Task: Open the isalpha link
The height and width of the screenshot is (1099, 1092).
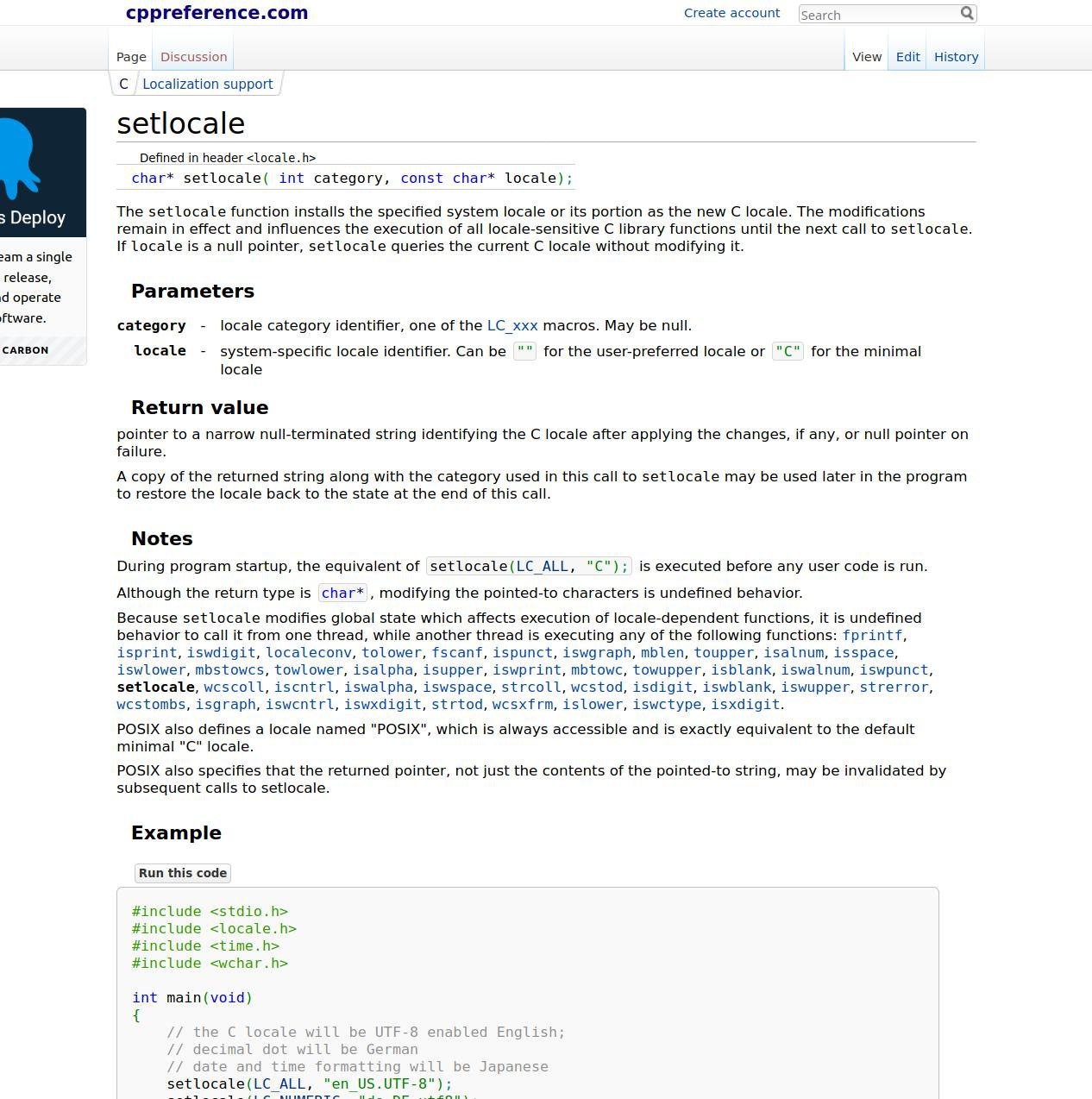Action: [x=383, y=670]
